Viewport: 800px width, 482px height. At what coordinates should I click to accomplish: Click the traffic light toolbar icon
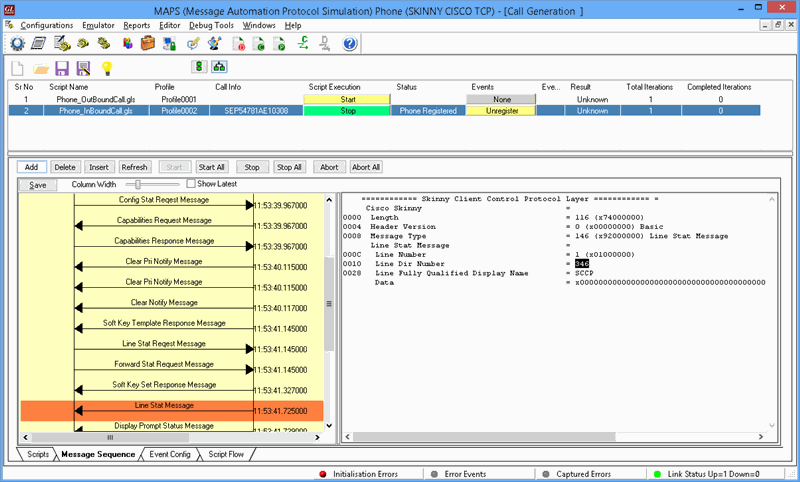(199, 66)
